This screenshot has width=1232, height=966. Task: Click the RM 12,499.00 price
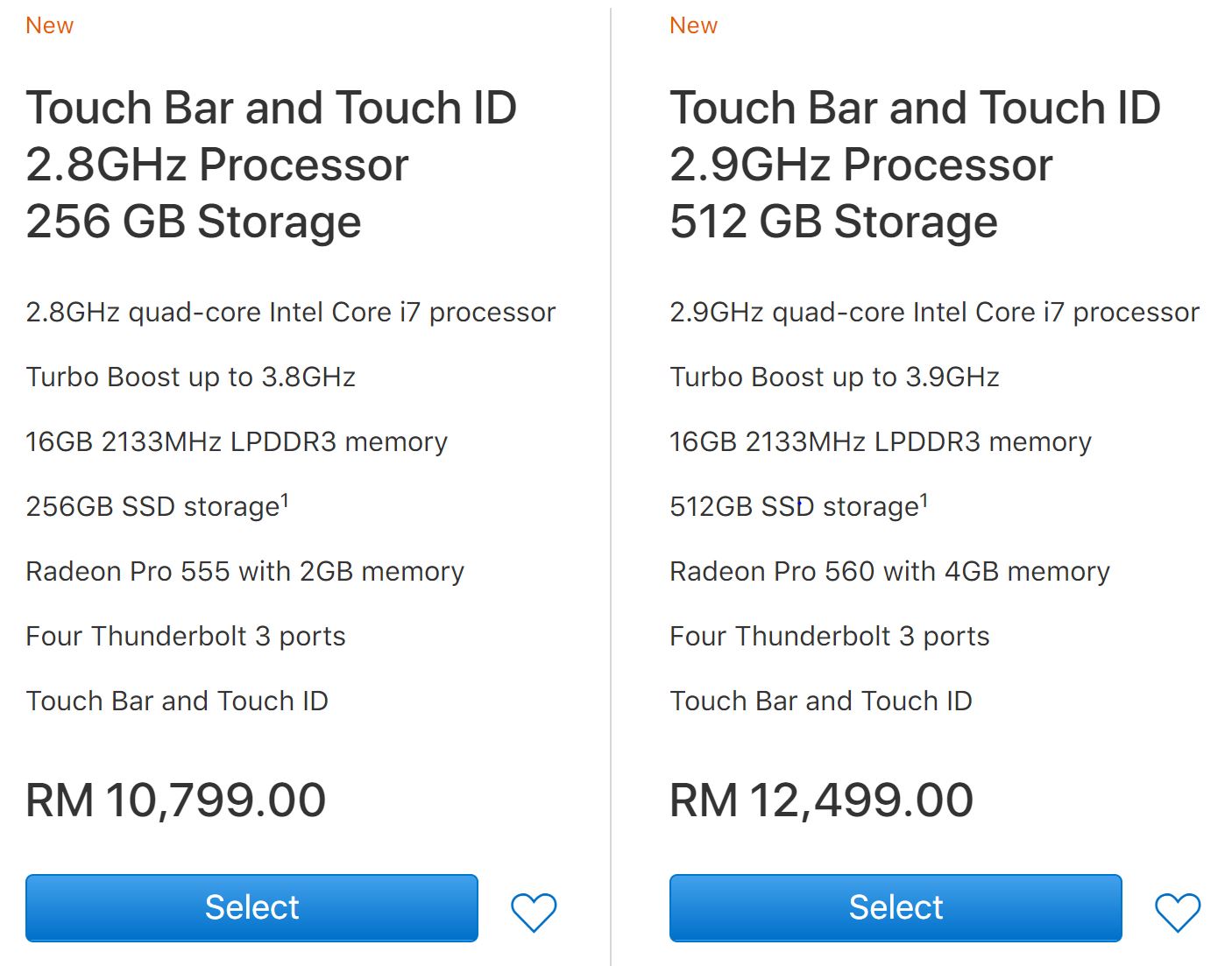(x=821, y=800)
